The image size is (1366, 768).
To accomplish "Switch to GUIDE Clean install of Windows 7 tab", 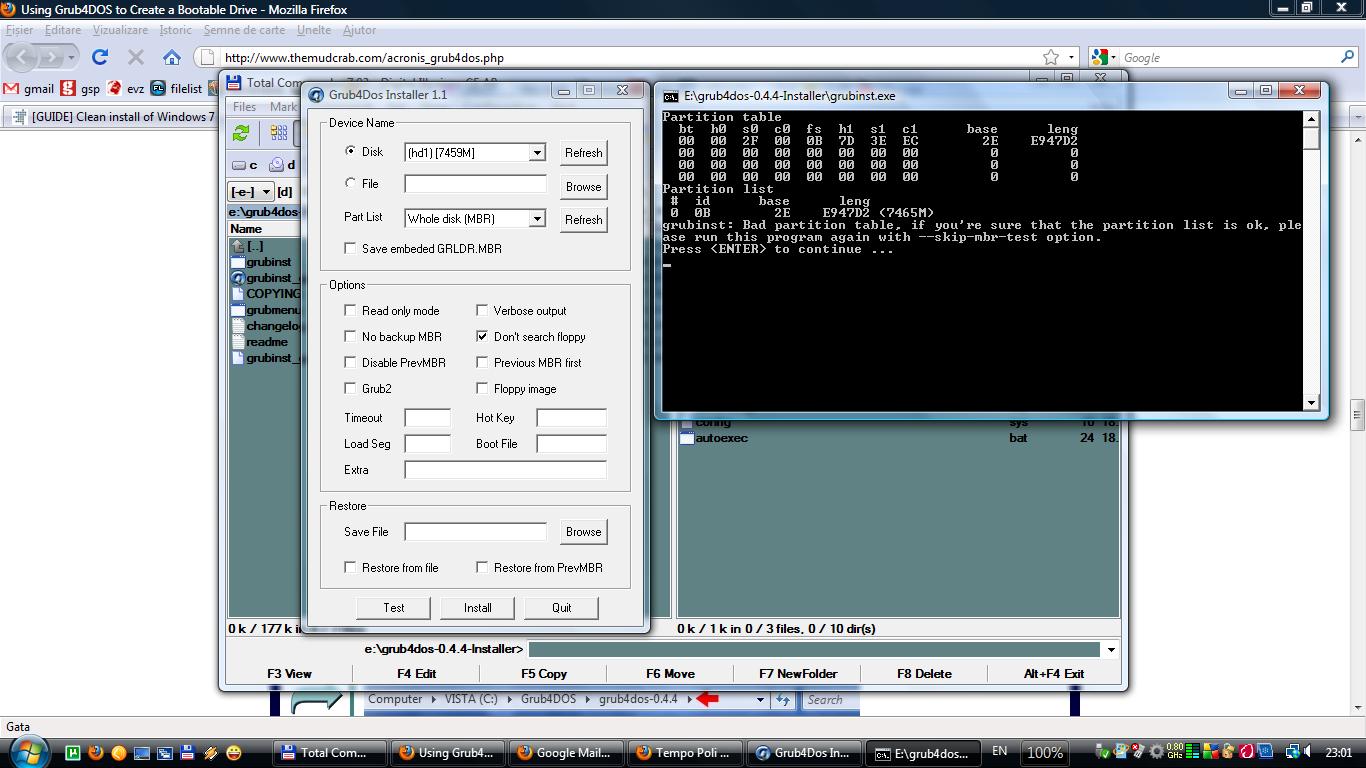I will pyautogui.click(x=114, y=116).
